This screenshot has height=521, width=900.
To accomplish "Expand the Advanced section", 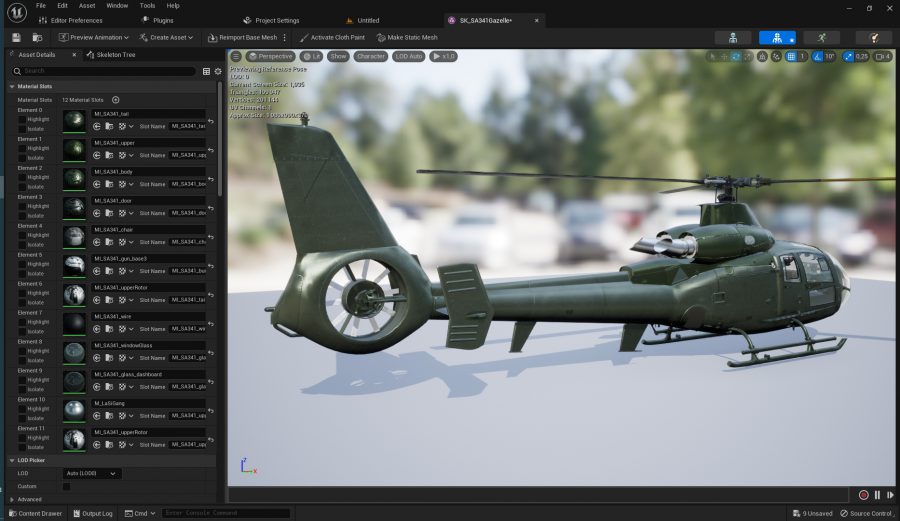I will tap(12, 499).
